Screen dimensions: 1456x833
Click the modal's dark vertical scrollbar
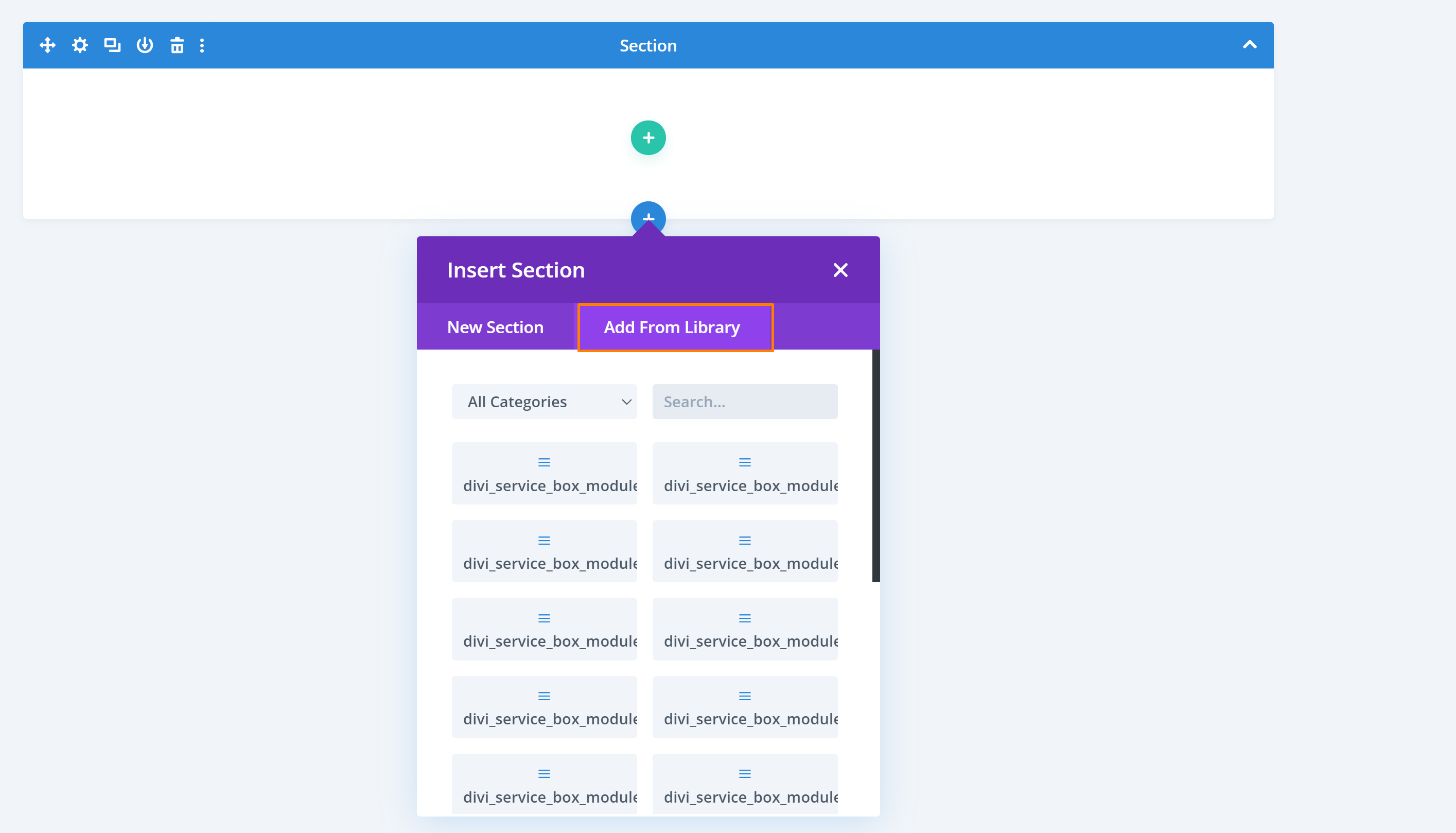[x=875, y=466]
